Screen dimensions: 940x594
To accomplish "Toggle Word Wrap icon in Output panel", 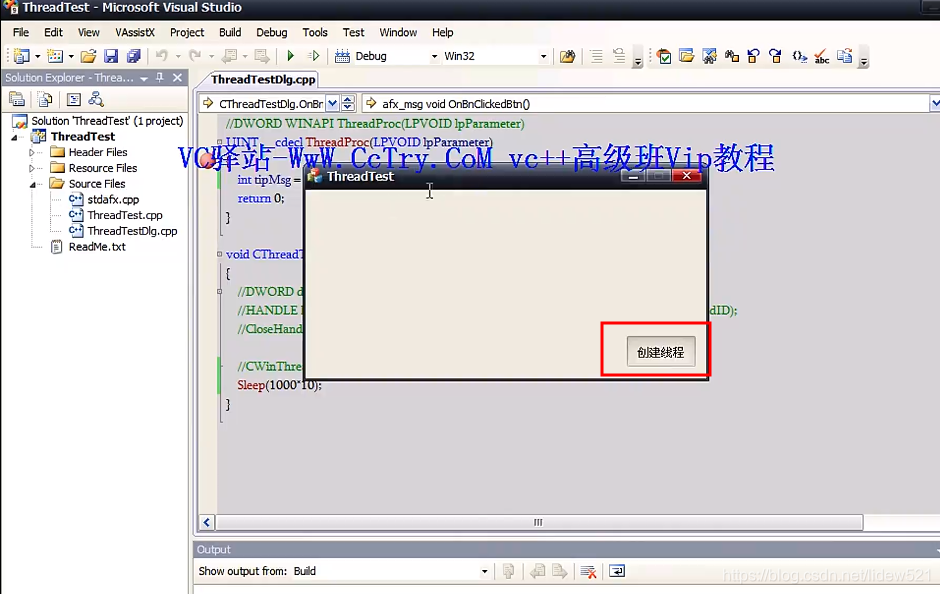I will (617, 571).
